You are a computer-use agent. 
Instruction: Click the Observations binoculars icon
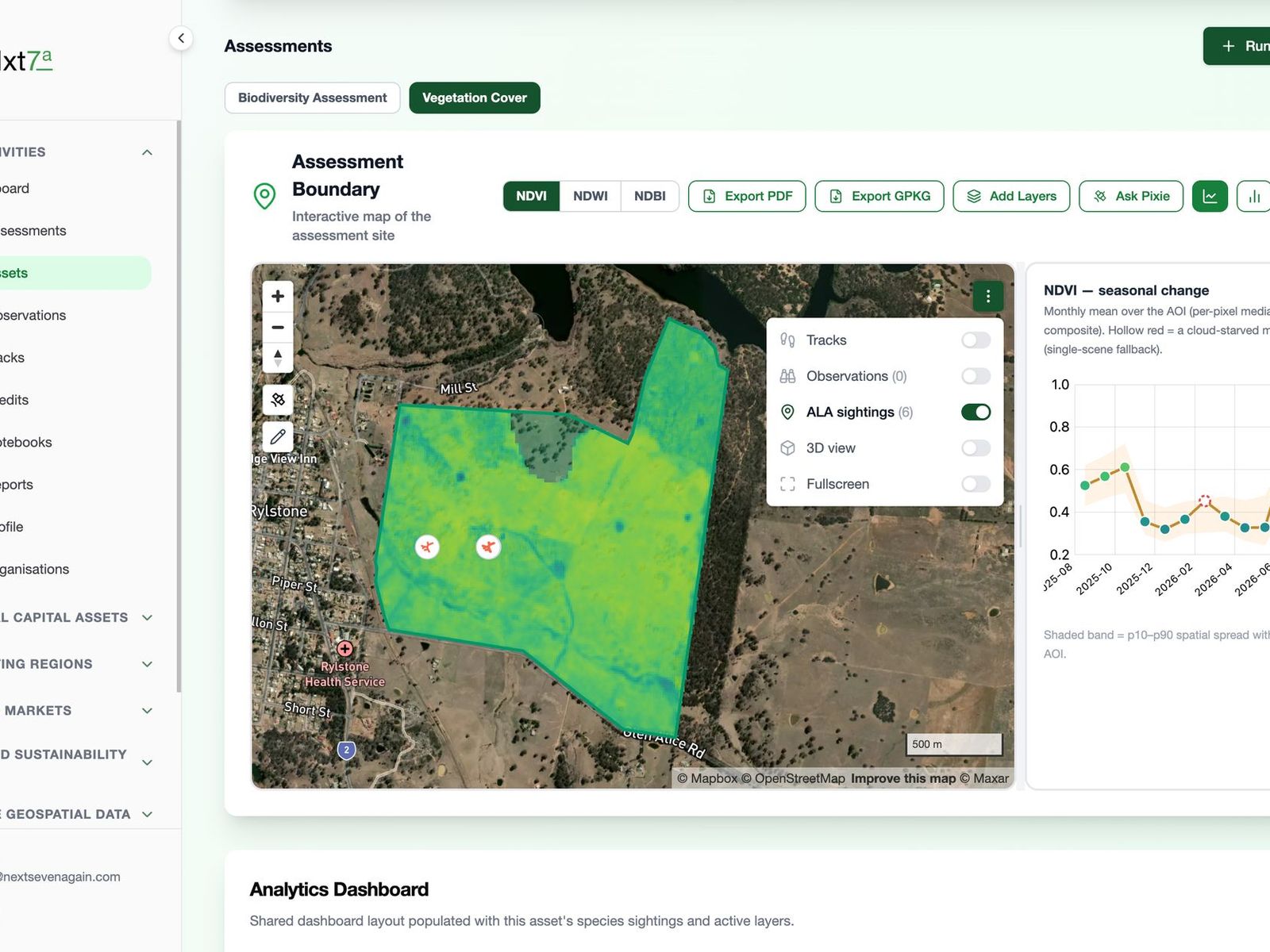pyautogui.click(x=787, y=376)
